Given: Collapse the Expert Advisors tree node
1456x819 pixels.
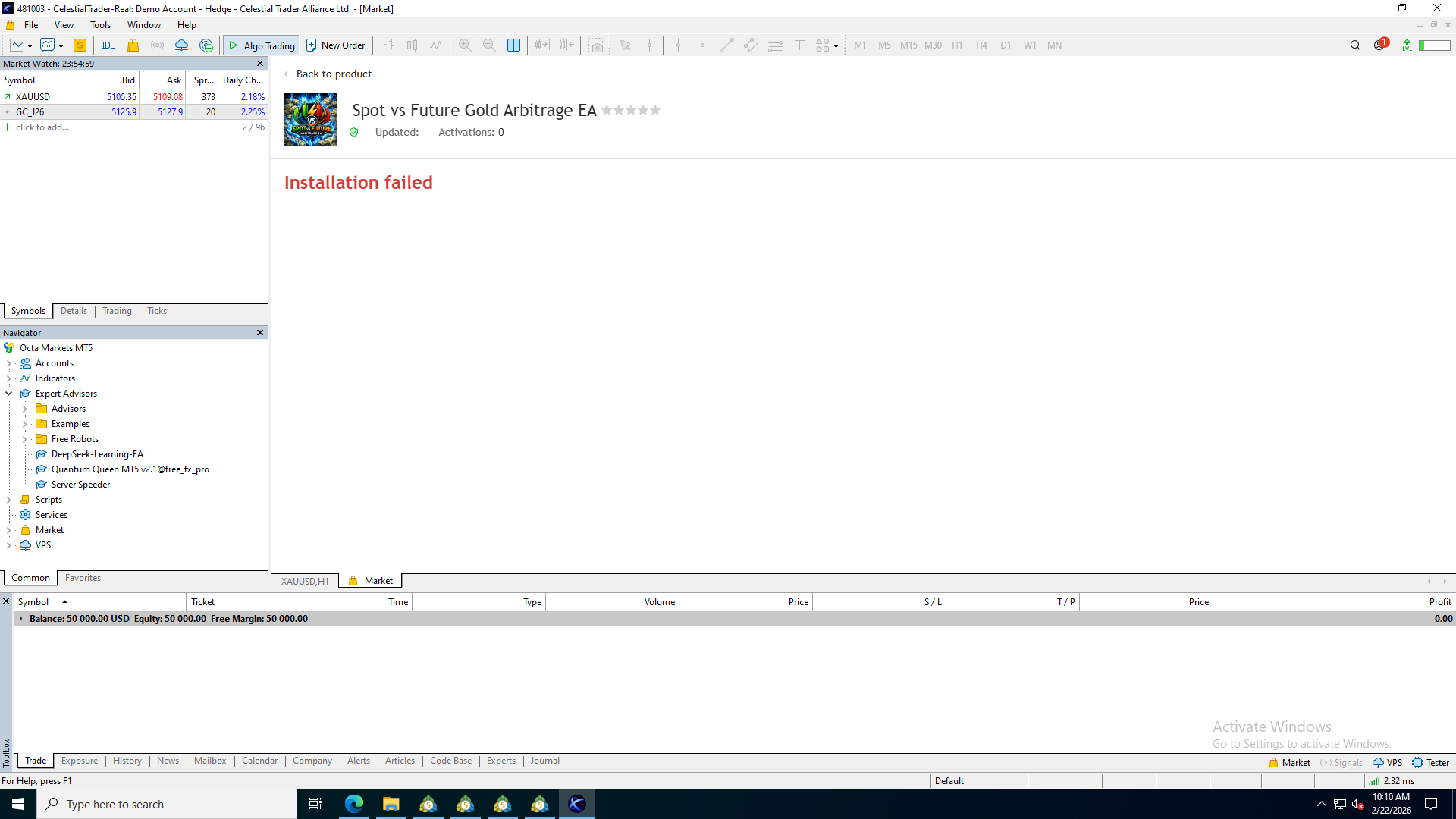Looking at the screenshot, I should (9, 394).
